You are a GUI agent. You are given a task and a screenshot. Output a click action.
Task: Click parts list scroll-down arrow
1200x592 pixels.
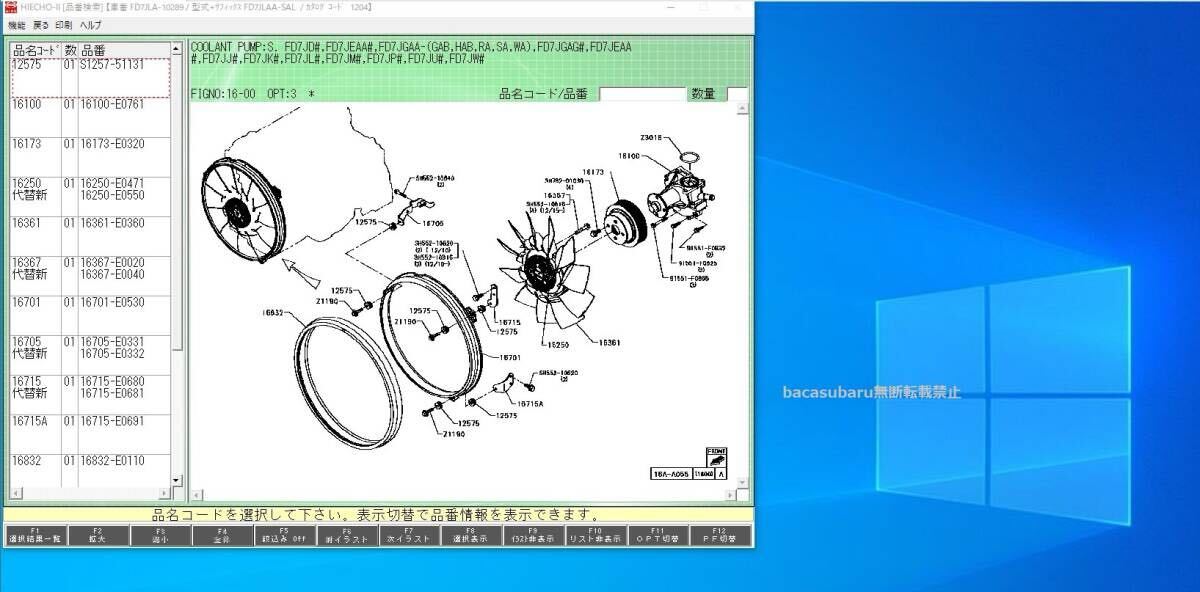[x=178, y=480]
